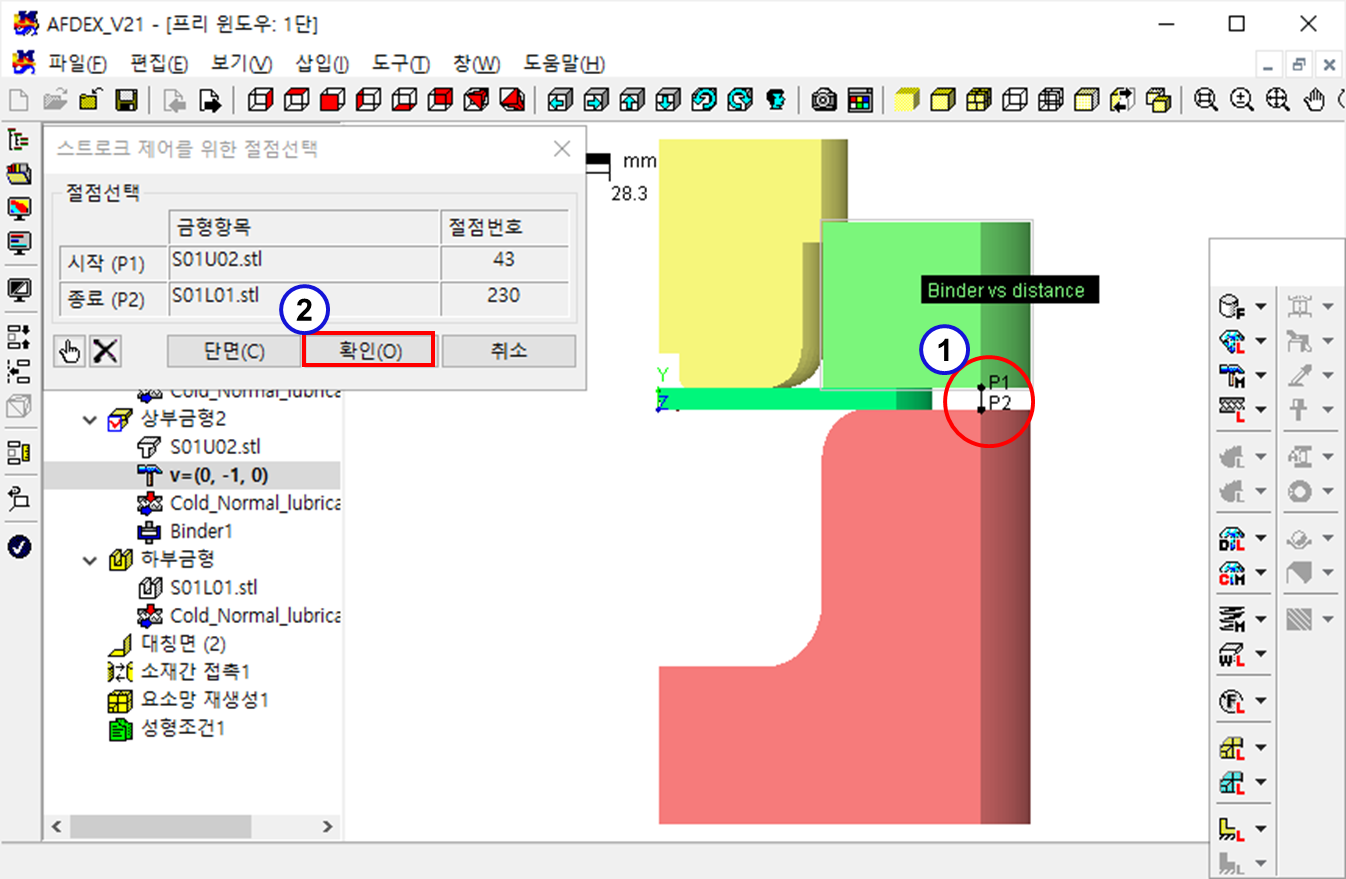The height and width of the screenshot is (879, 1346).
Task: Collapse the 상부금형2 tree node
Action: coord(92,419)
